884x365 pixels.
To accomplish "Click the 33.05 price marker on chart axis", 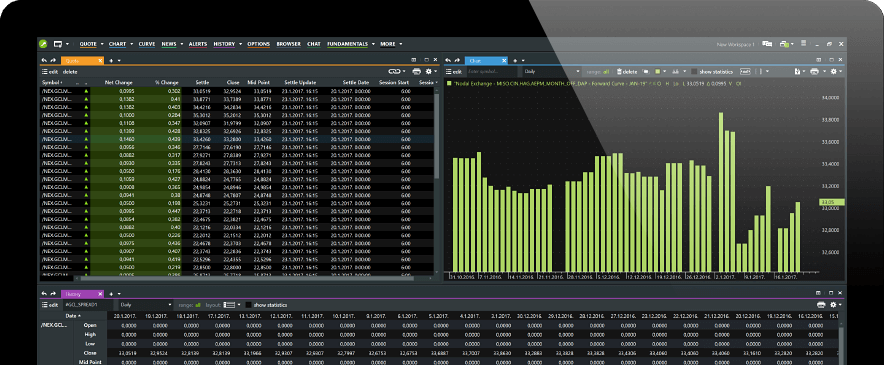I will point(832,202).
